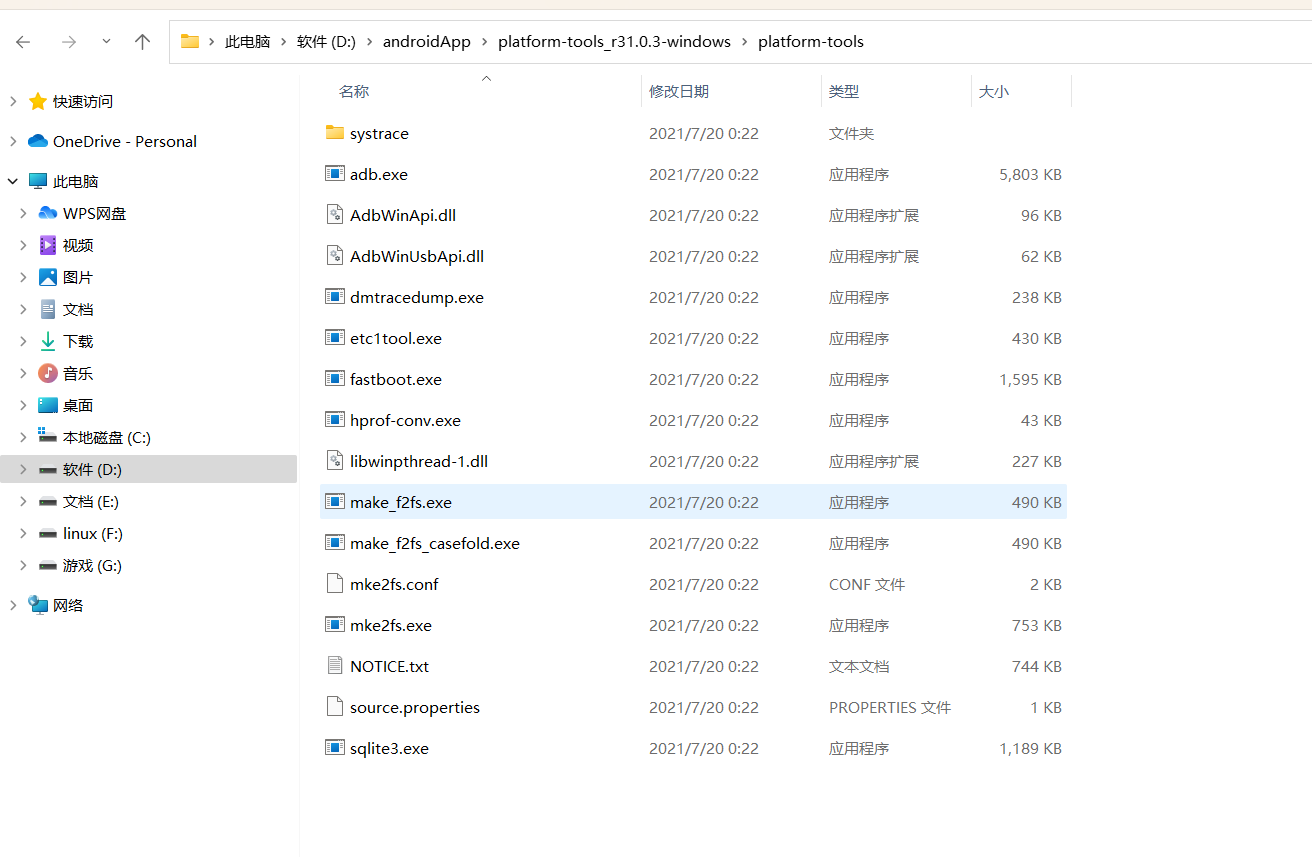The width and height of the screenshot is (1312, 857).
Task: Expand 快速访问 in the sidebar
Action: tap(13, 101)
